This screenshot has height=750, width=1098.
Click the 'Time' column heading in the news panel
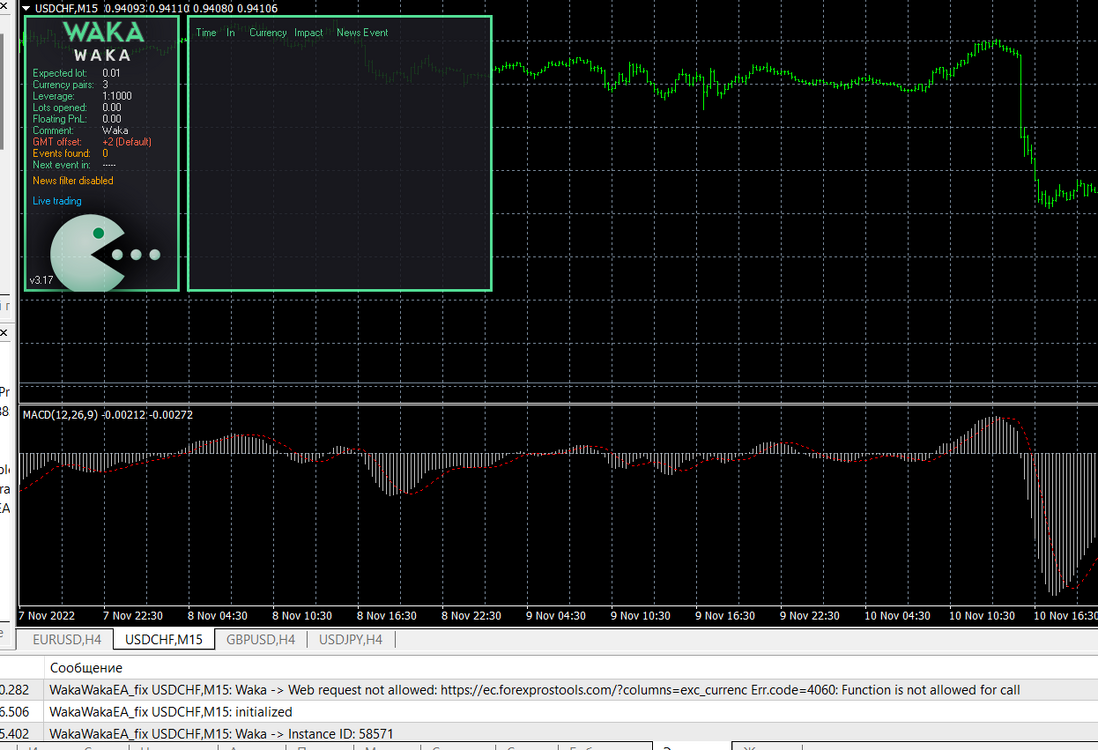click(206, 33)
